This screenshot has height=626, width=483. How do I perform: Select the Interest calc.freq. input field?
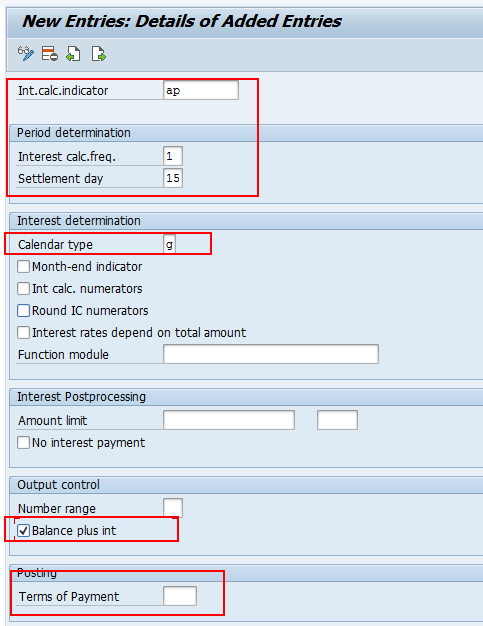click(x=173, y=156)
